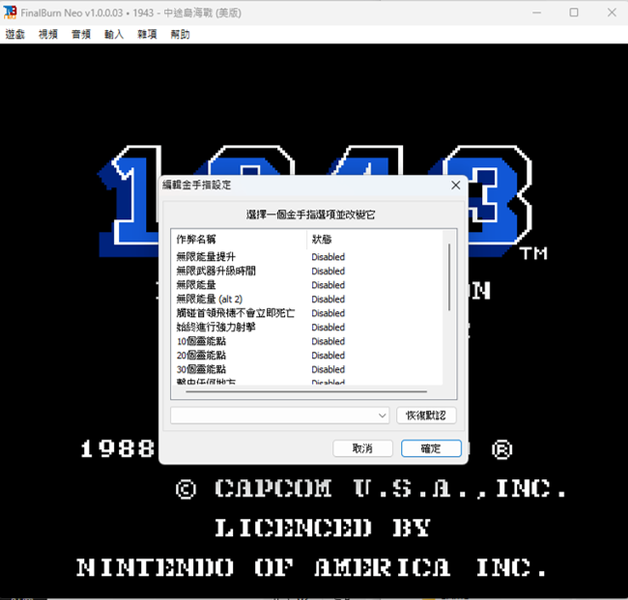This screenshot has width=628, height=600.
Task: Open the 輸入 menu
Action: click(114, 34)
